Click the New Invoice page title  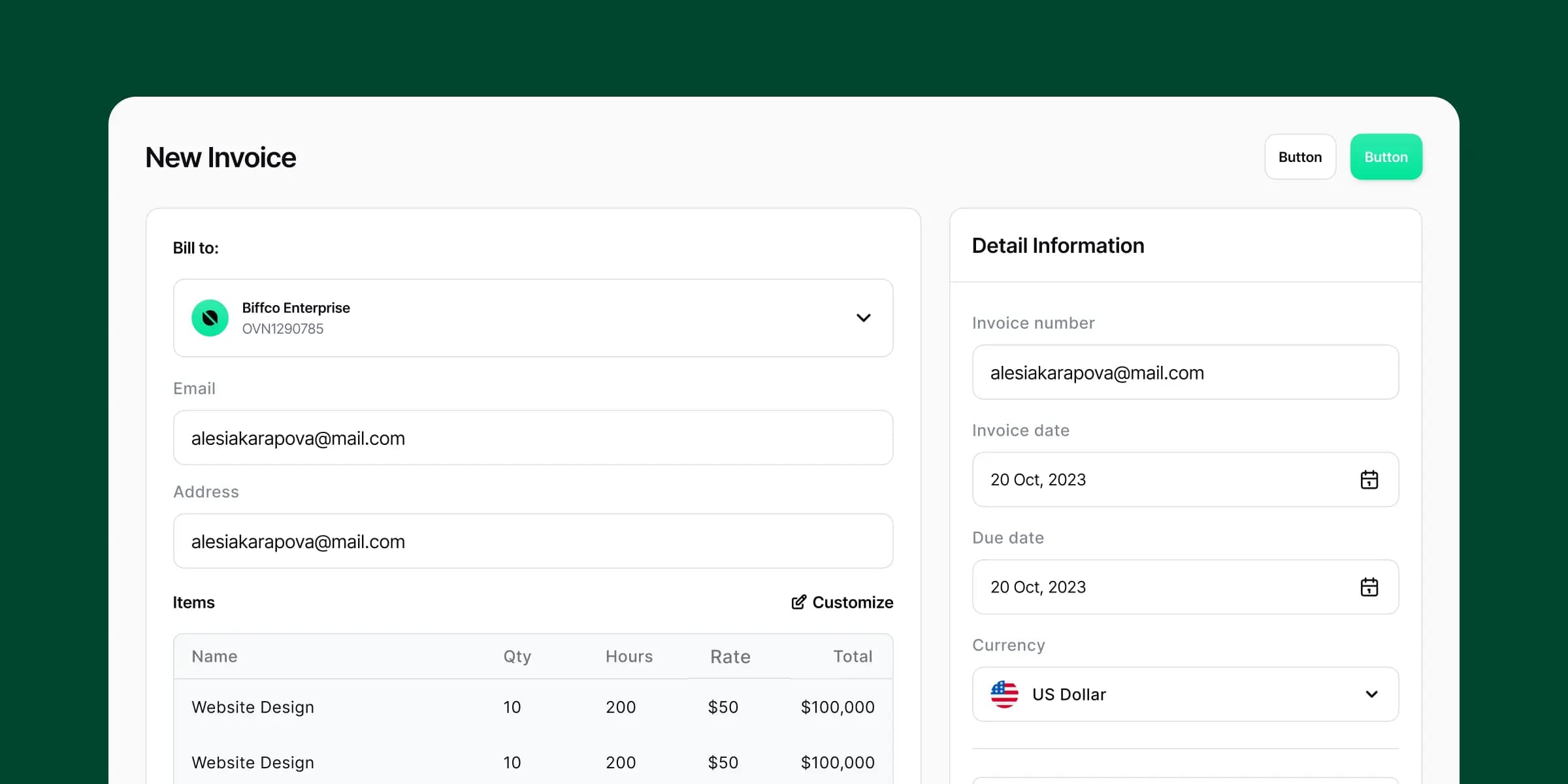pos(220,157)
